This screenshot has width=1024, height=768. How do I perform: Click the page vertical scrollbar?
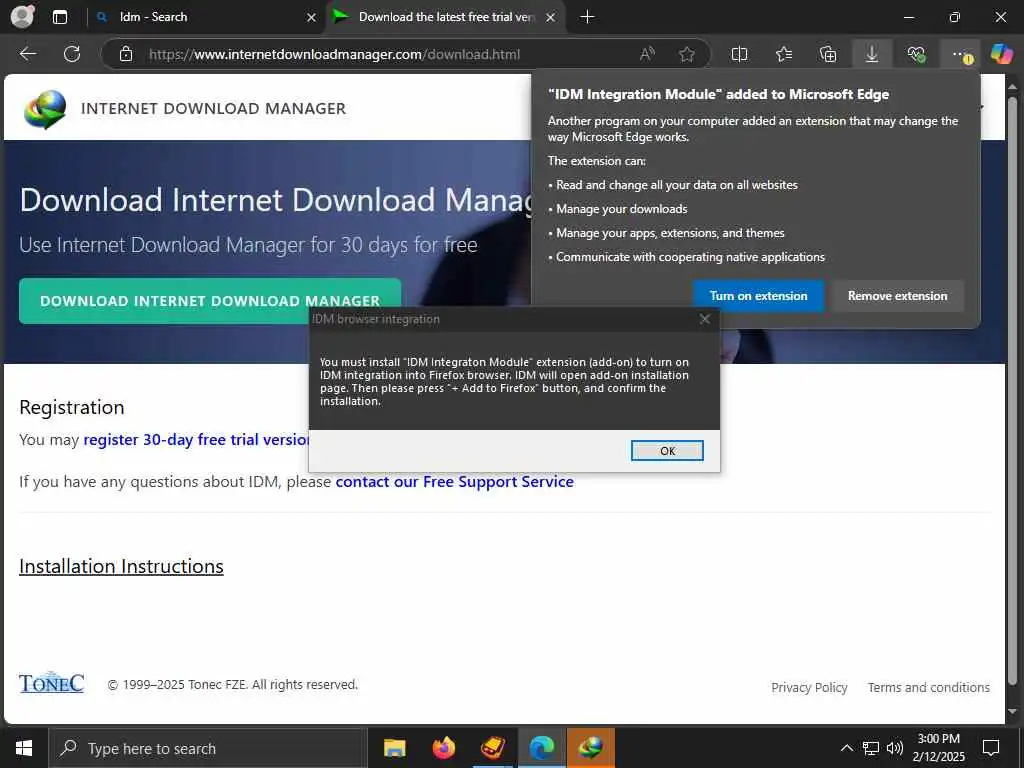tap(1012, 392)
